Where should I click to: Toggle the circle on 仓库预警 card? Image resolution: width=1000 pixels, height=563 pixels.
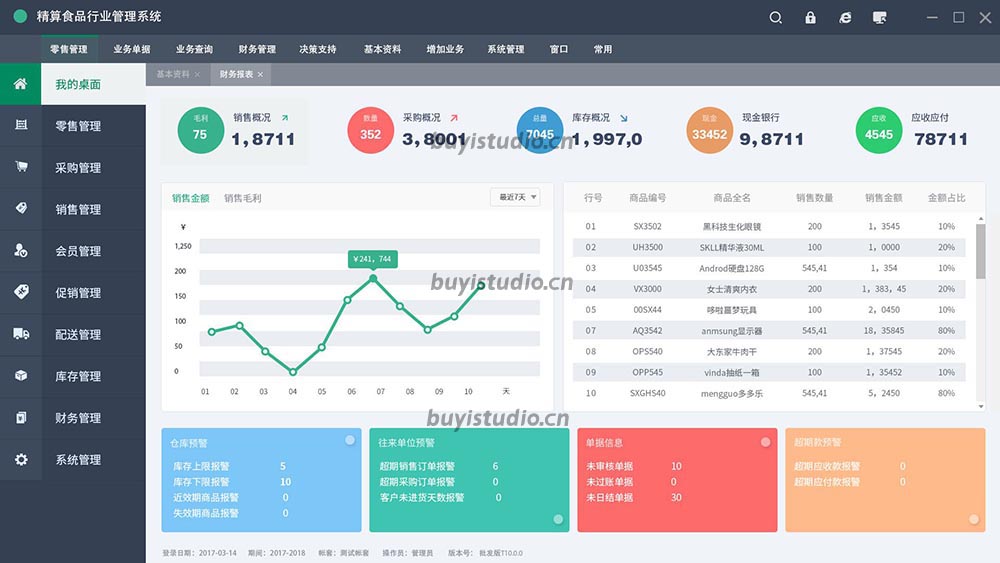pyautogui.click(x=350, y=440)
